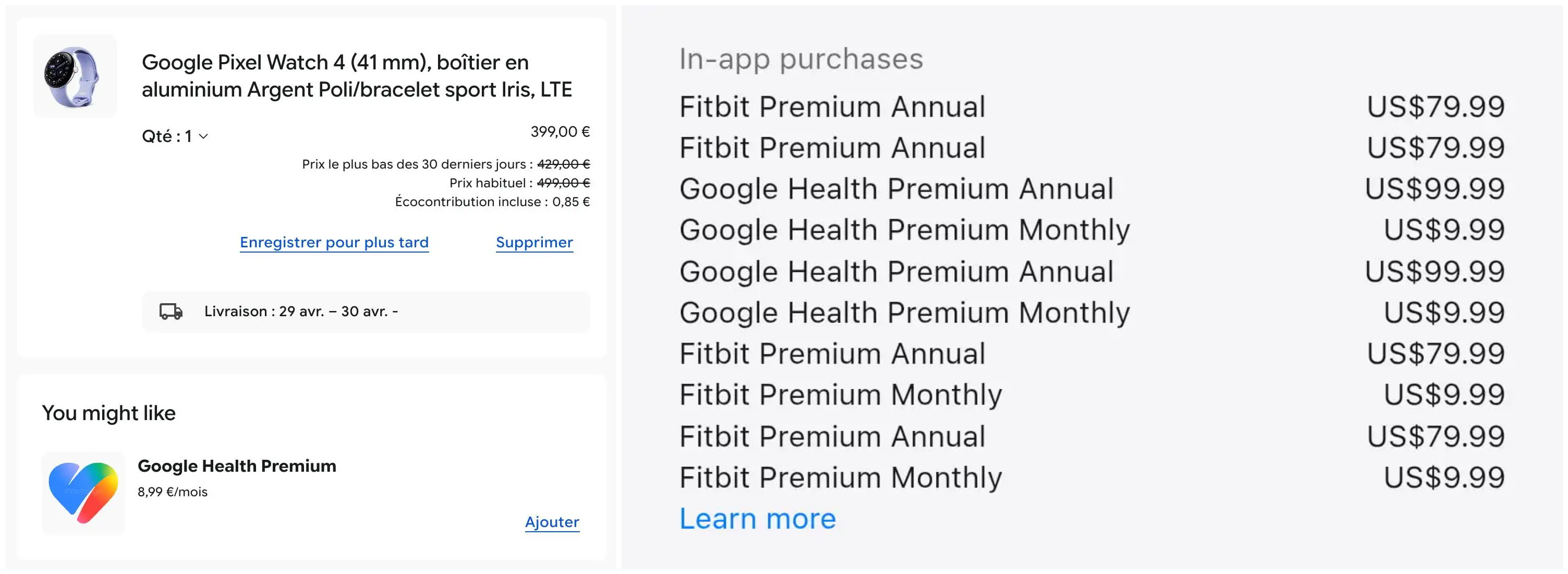
Task: Click the 399,00 € price
Action: (560, 131)
